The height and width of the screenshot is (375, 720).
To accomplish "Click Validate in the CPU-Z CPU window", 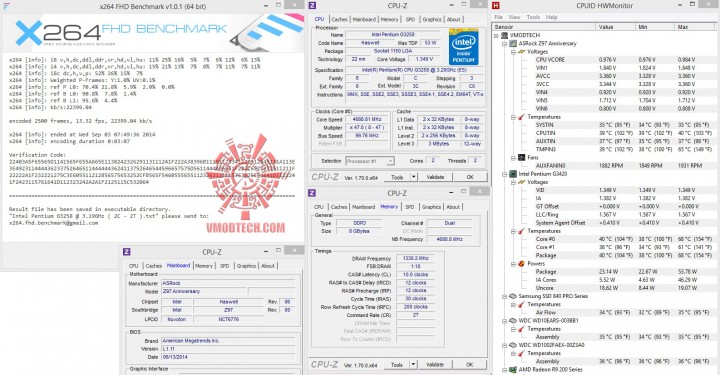I will (435, 177).
